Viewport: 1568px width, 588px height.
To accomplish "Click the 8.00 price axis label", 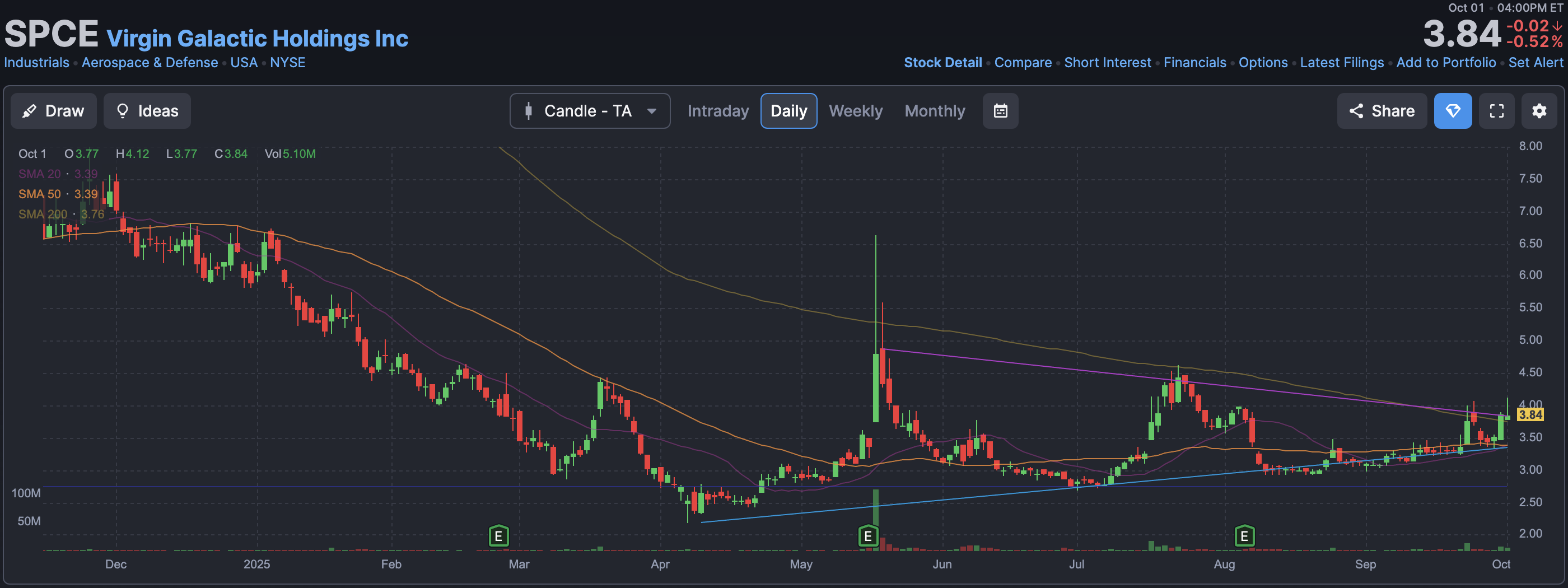I will pos(1530,146).
